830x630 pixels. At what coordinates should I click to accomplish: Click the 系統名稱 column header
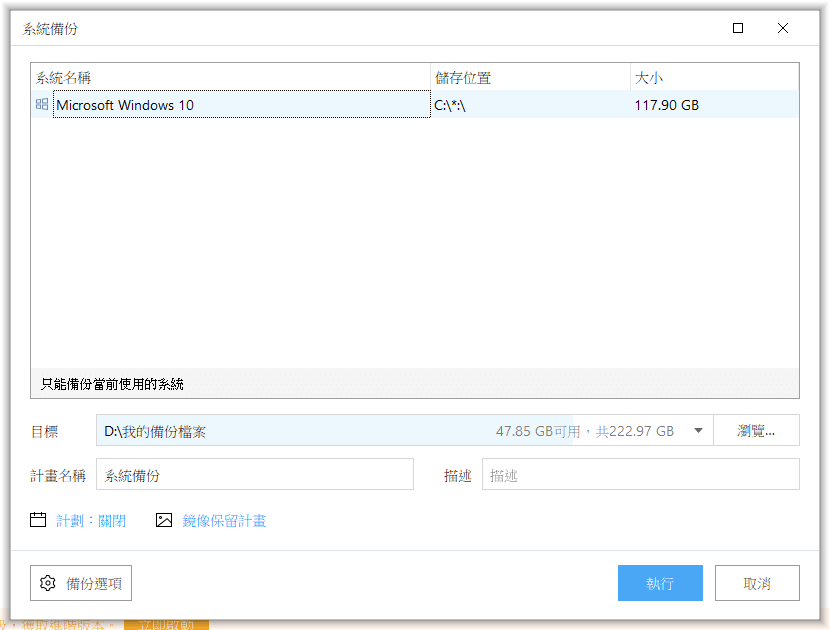coord(231,77)
